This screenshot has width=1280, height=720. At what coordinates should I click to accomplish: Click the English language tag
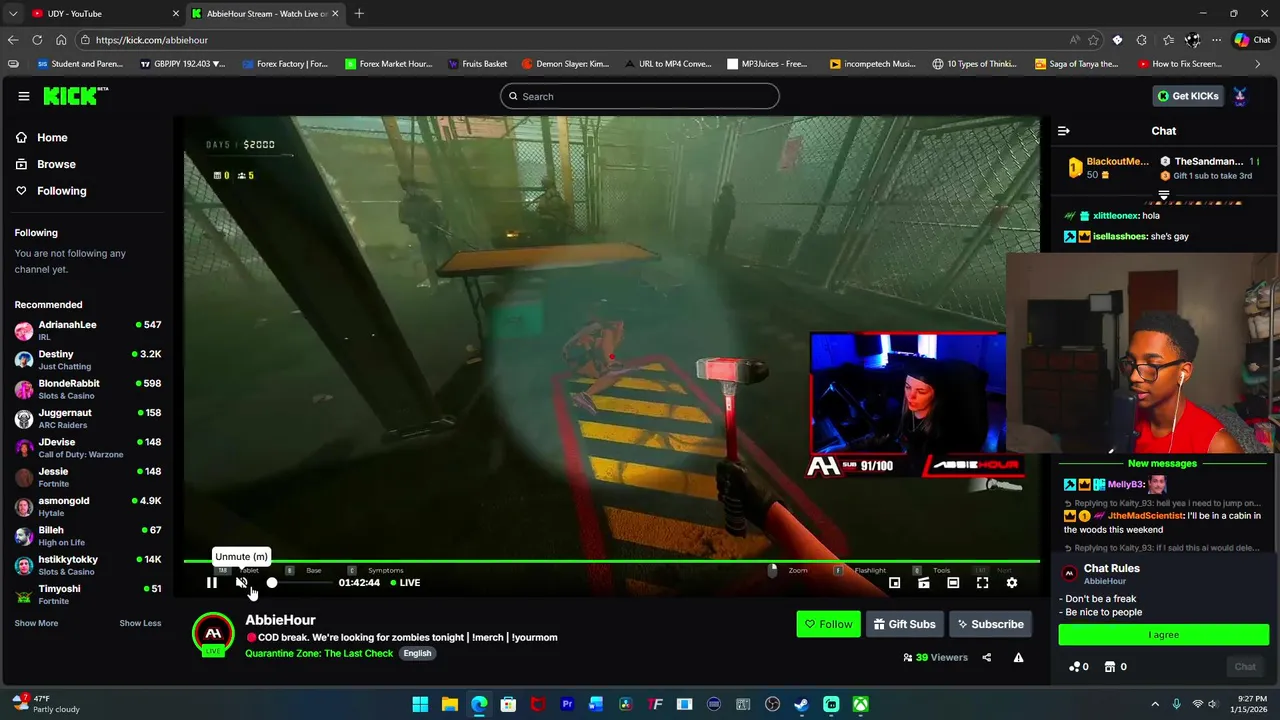(417, 653)
